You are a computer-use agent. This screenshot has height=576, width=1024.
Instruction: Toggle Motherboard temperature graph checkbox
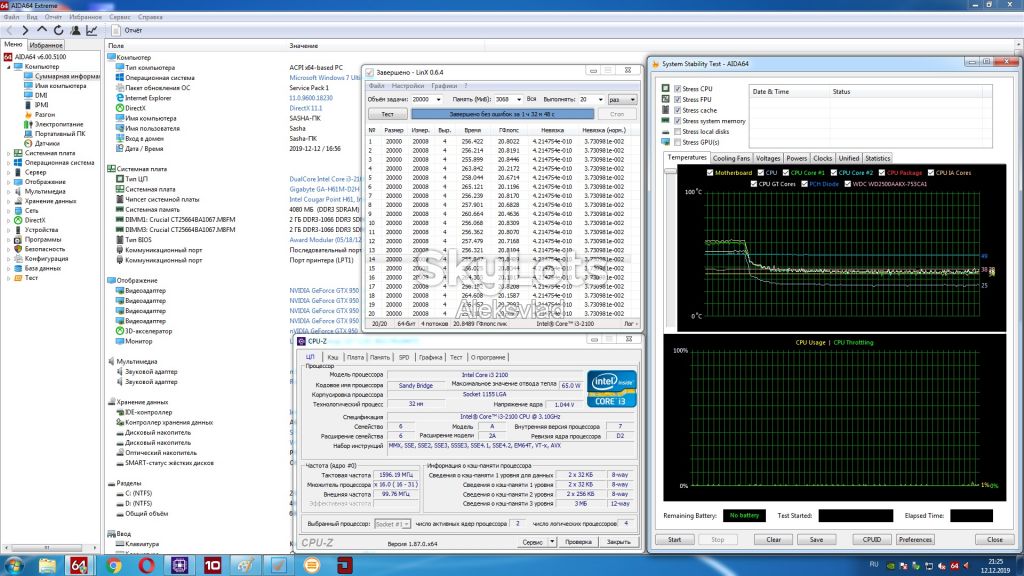coord(710,173)
